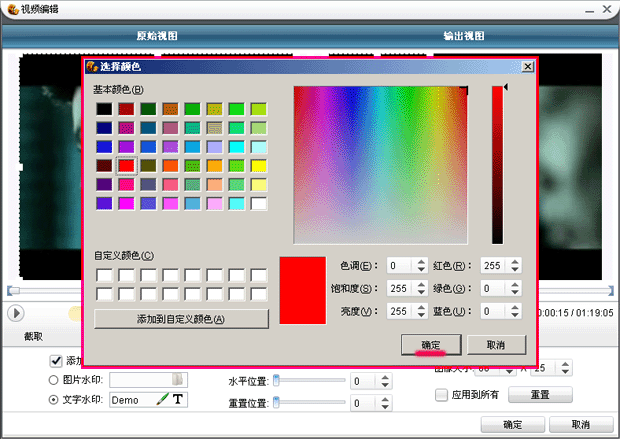
Task: Select the text watermark radio button
Action: [x=55, y=399]
